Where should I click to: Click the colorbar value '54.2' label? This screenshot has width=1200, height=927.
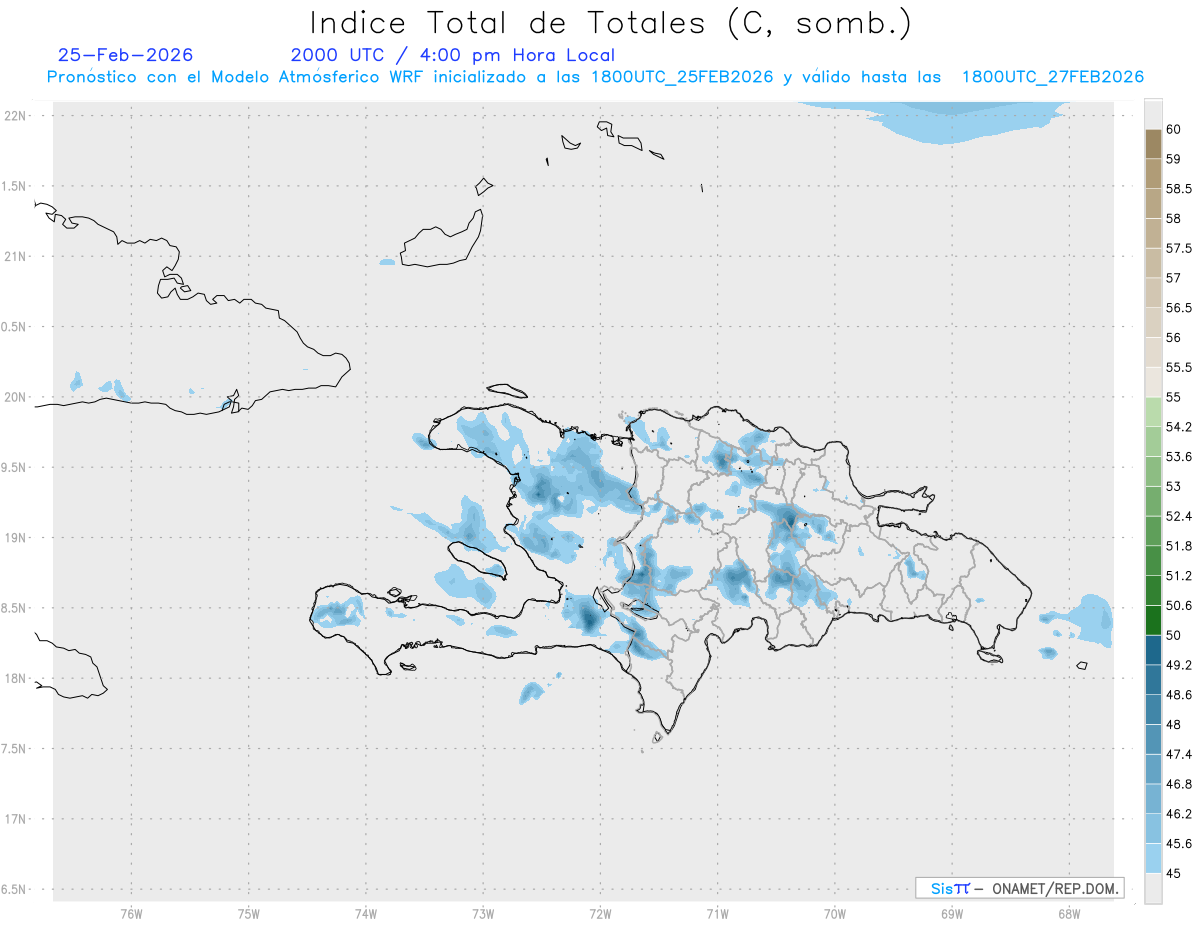(x=1179, y=427)
